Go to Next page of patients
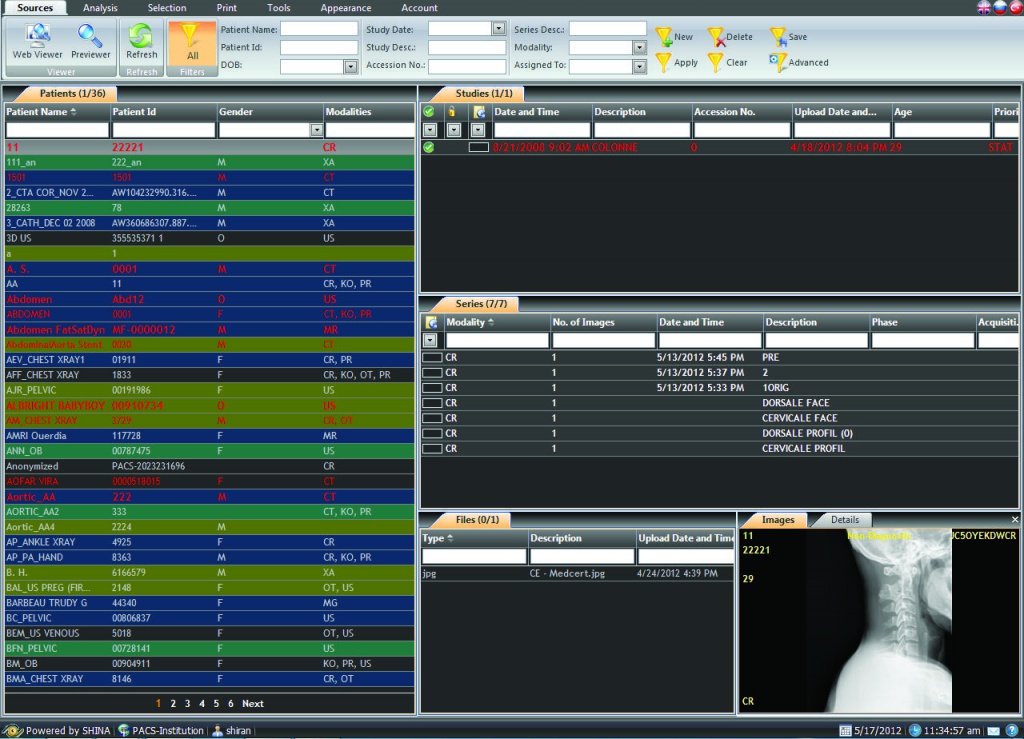Screen dimensions: 1024x739 pyautogui.click(x=253, y=704)
